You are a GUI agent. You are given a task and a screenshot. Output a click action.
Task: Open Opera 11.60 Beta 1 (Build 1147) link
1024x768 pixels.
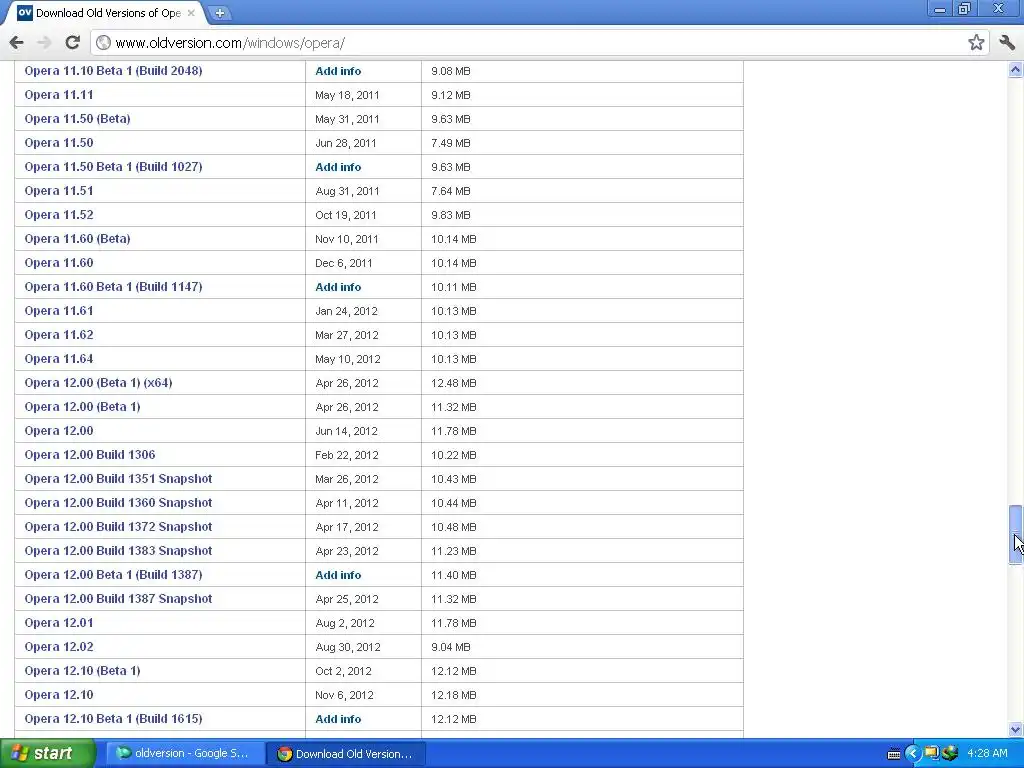coord(113,287)
